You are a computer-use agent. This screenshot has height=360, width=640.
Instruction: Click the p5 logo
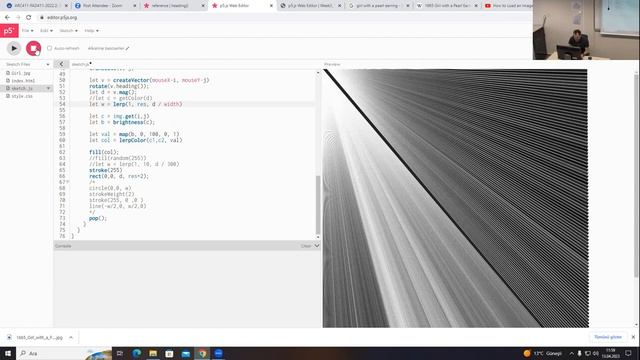[x=9, y=31]
